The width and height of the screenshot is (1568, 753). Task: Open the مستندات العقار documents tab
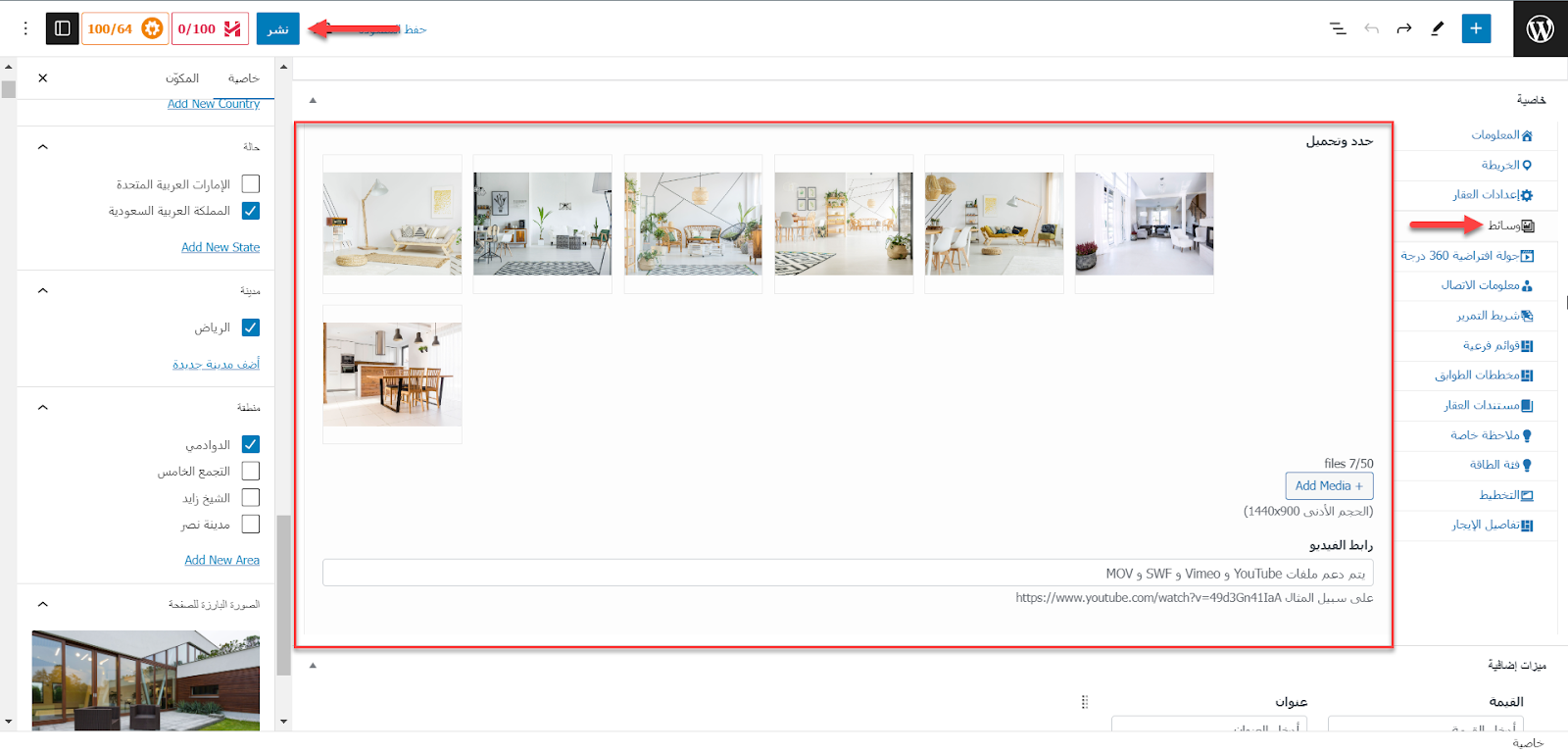pos(1488,405)
